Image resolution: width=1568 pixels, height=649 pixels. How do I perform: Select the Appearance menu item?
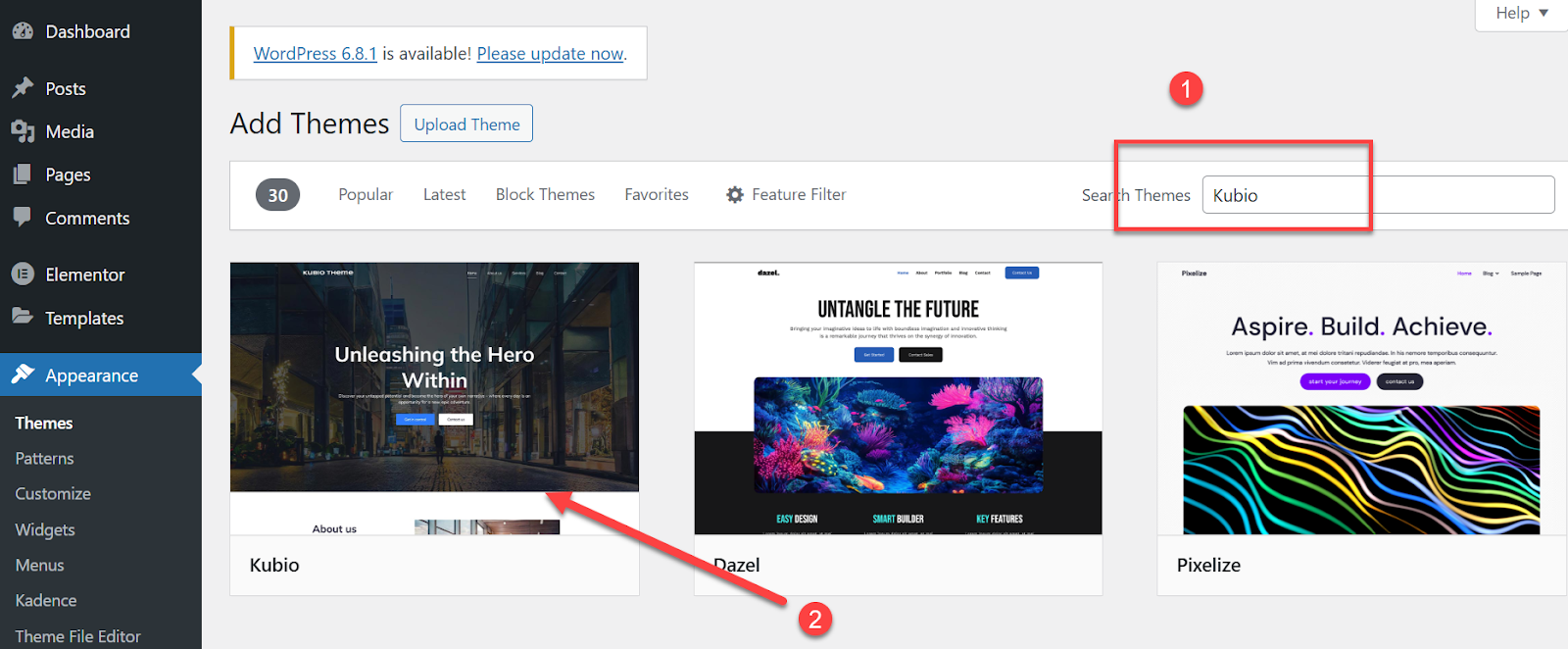[101, 374]
